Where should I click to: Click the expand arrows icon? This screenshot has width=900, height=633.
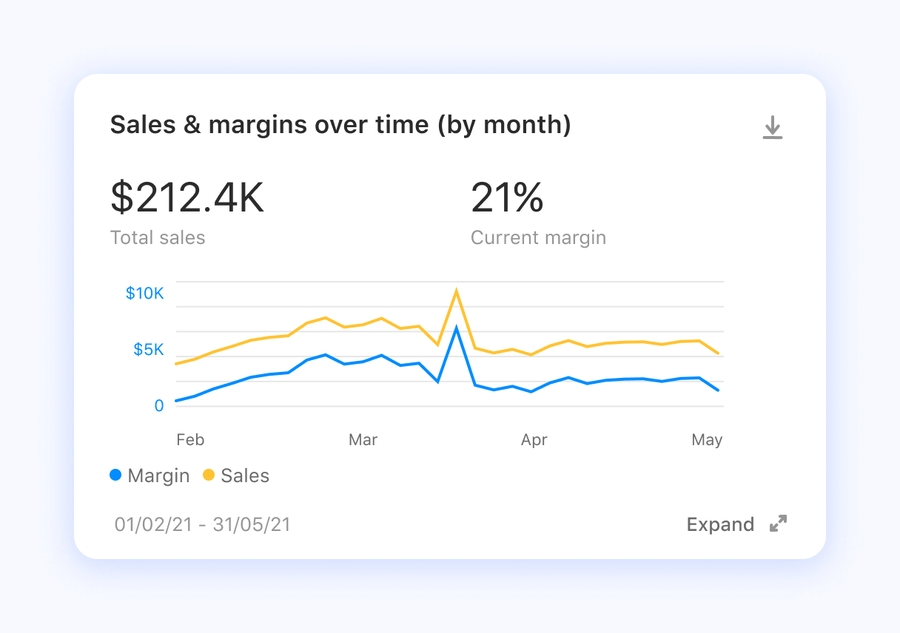tap(778, 524)
